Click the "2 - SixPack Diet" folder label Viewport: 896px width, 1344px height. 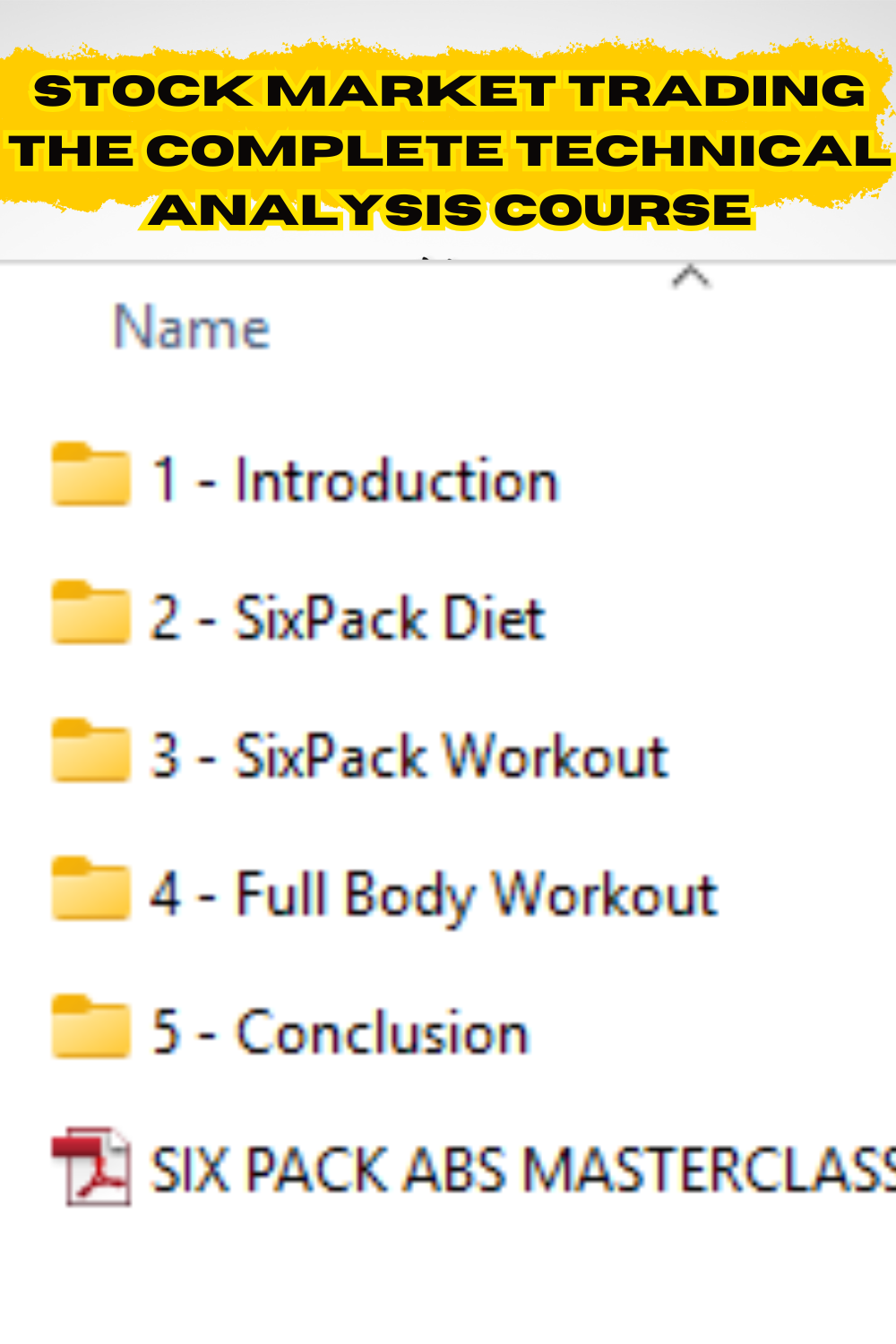(348, 618)
